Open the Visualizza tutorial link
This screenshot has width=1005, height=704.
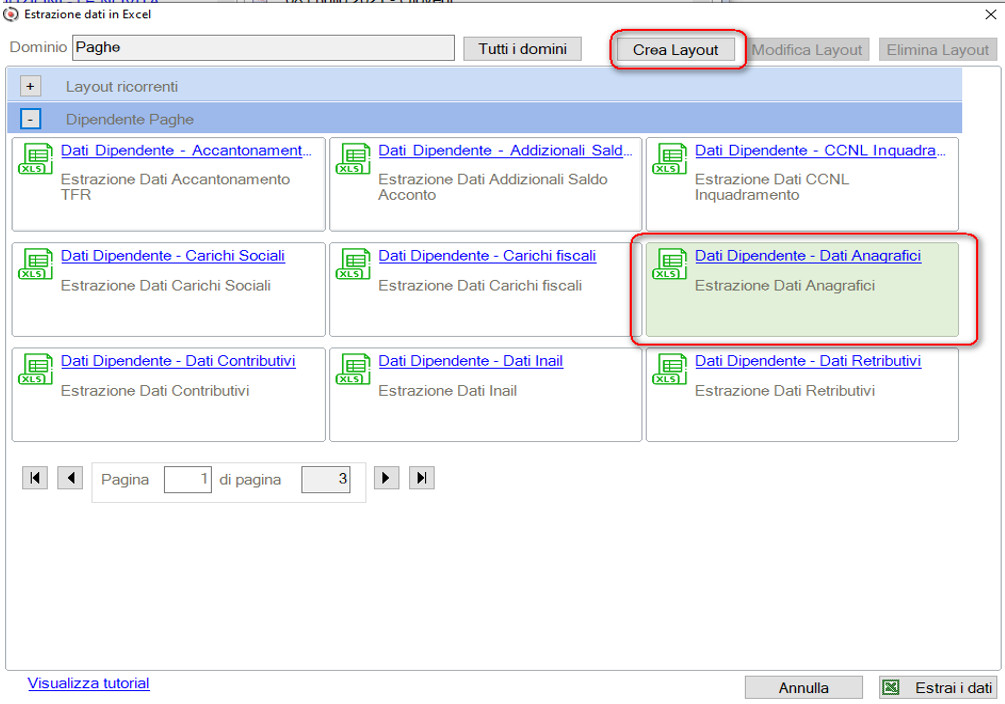pos(88,683)
